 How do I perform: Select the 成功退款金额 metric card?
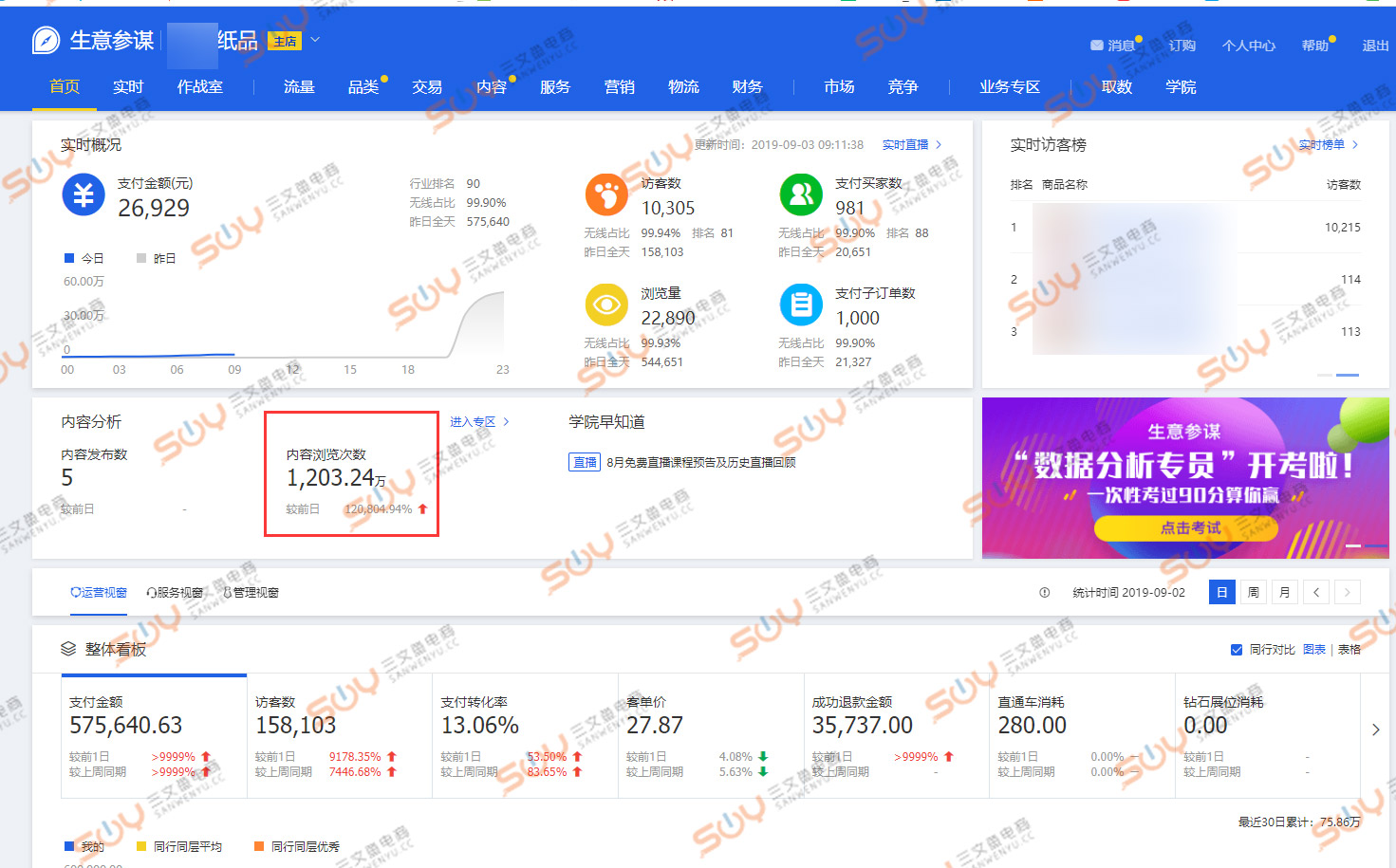pyautogui.click(x=896, y=736)
